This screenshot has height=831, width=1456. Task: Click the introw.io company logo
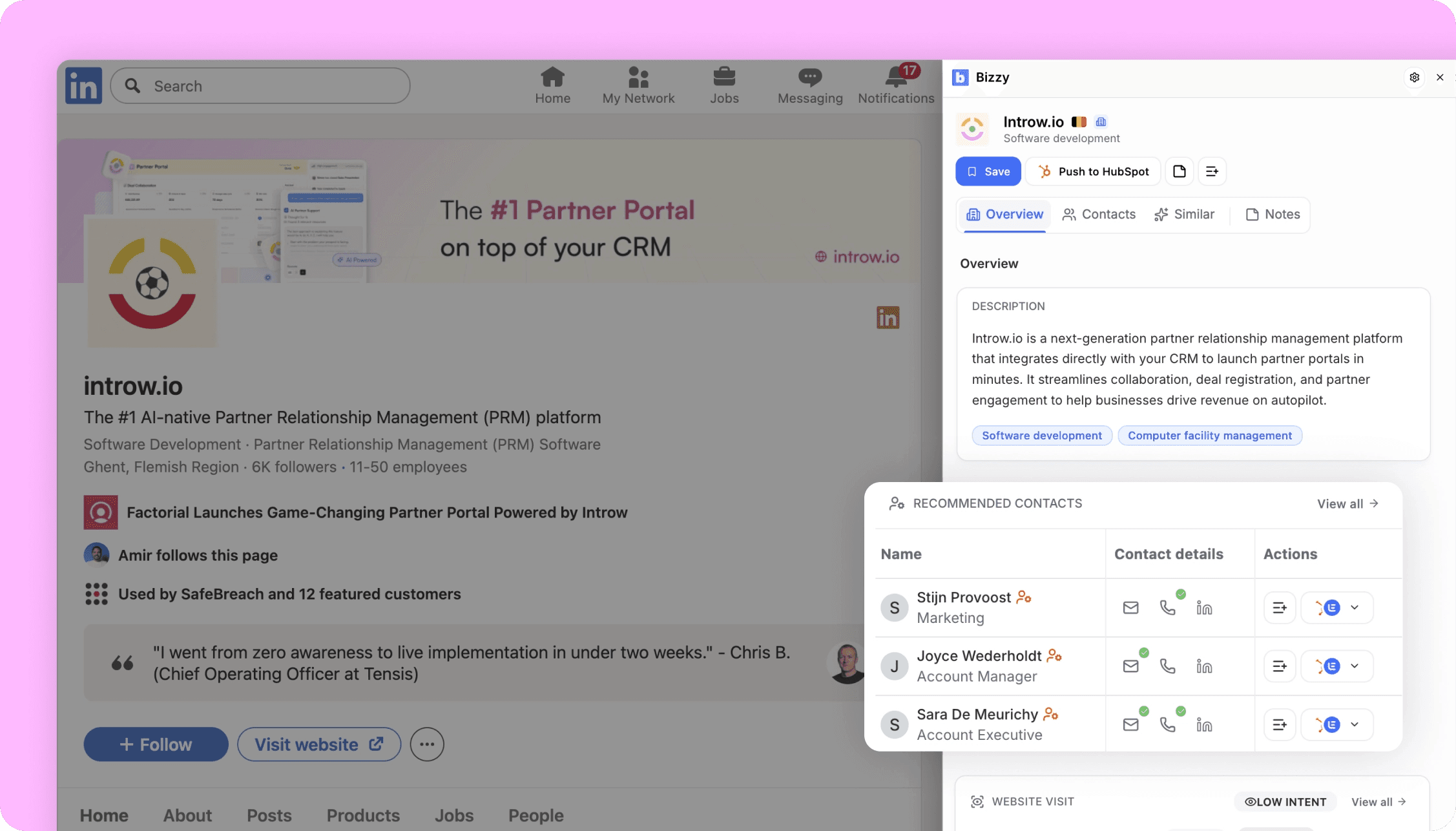[152, 282]
